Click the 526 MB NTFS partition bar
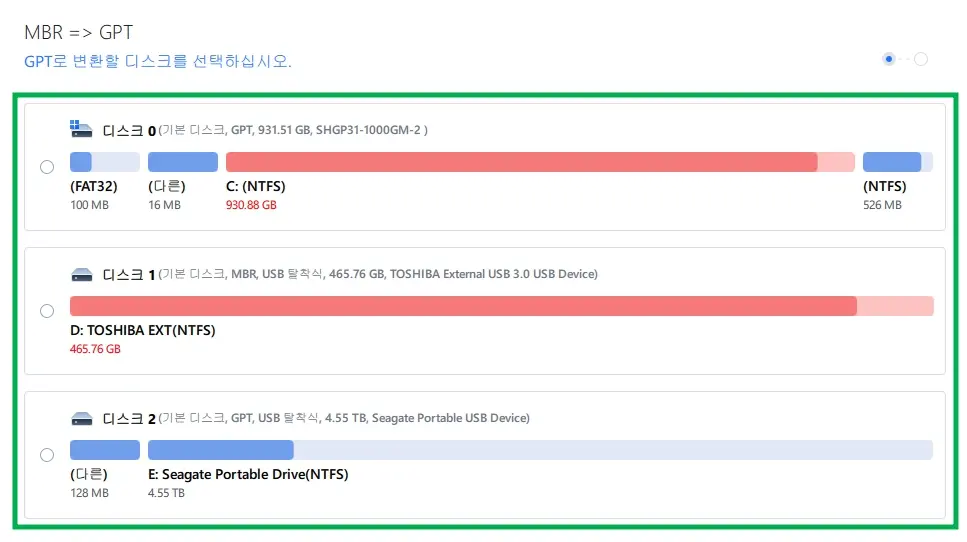Viewport: 967px width, 542px height. point(898,162)
